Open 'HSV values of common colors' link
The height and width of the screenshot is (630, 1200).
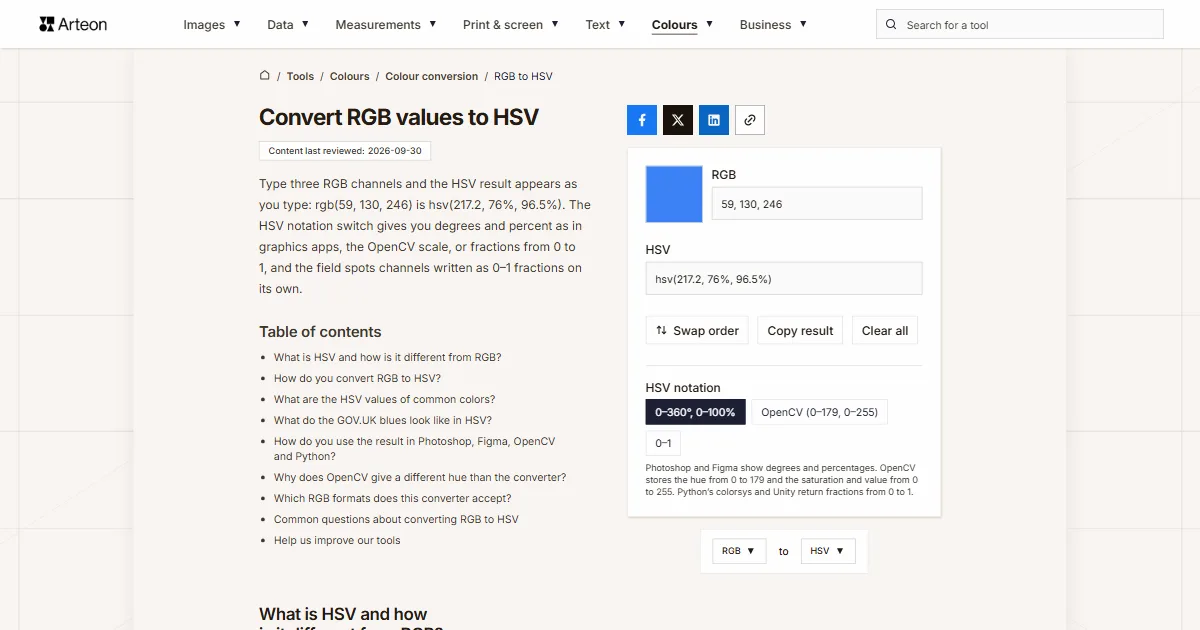pos(384,399)
